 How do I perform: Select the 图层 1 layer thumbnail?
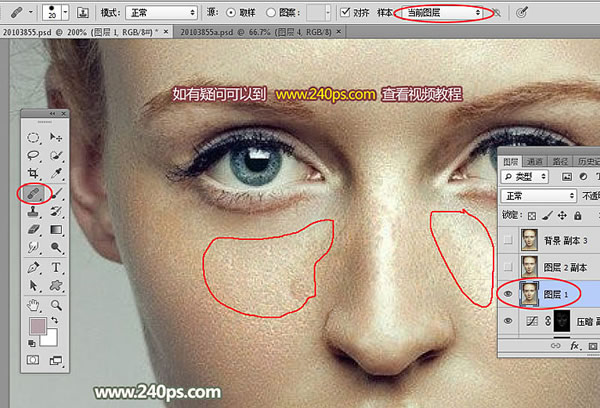pos(529,294)
